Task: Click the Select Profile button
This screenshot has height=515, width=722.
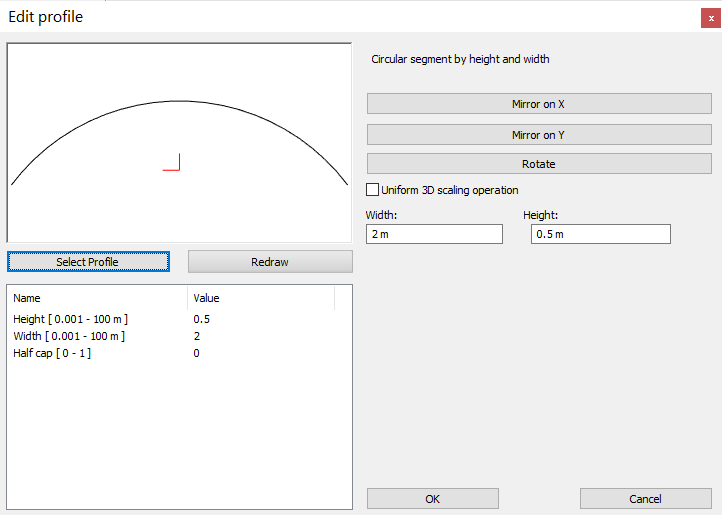Action: [88, 262]
